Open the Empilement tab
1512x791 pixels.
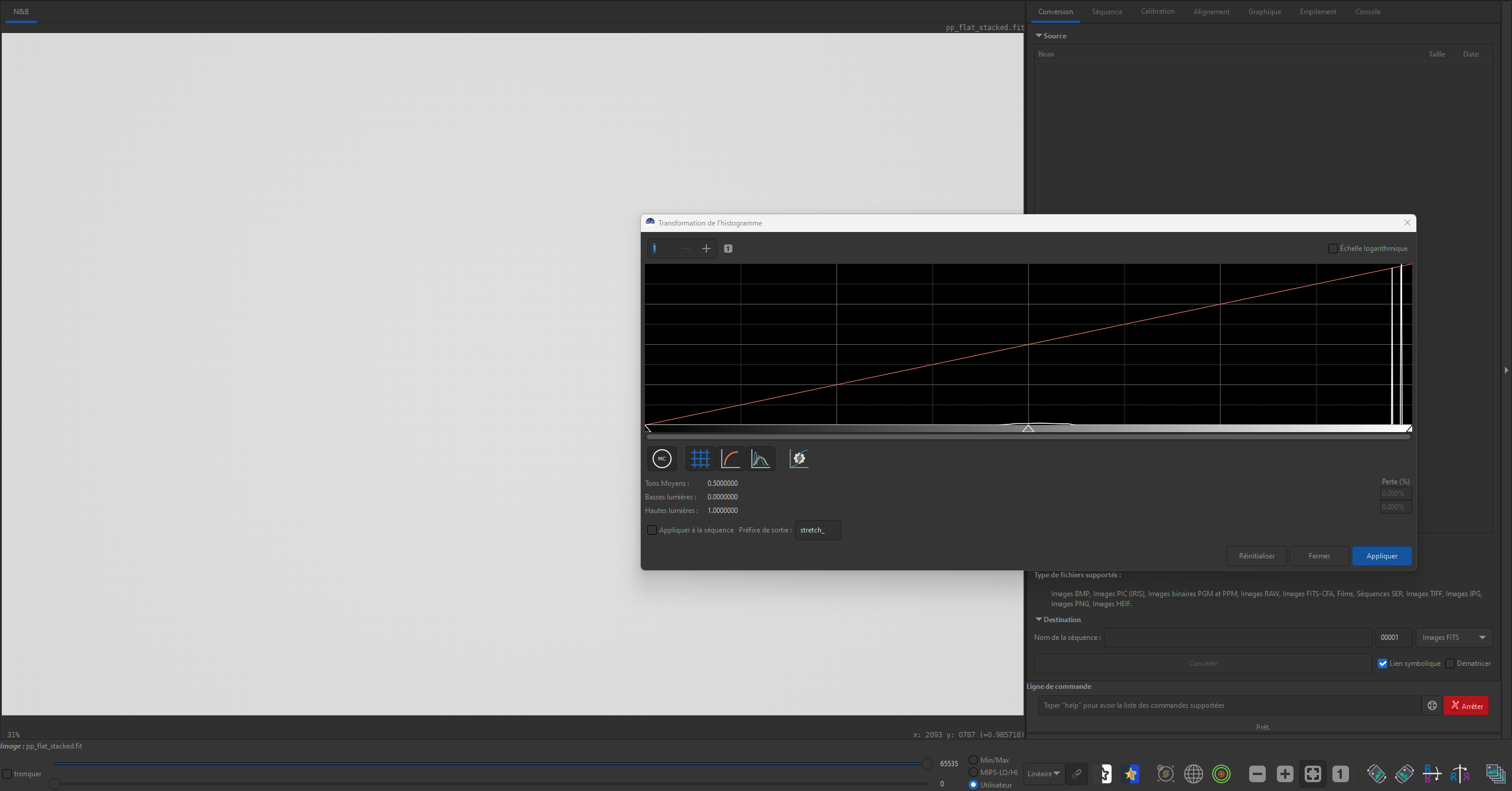coord(1318,12)
